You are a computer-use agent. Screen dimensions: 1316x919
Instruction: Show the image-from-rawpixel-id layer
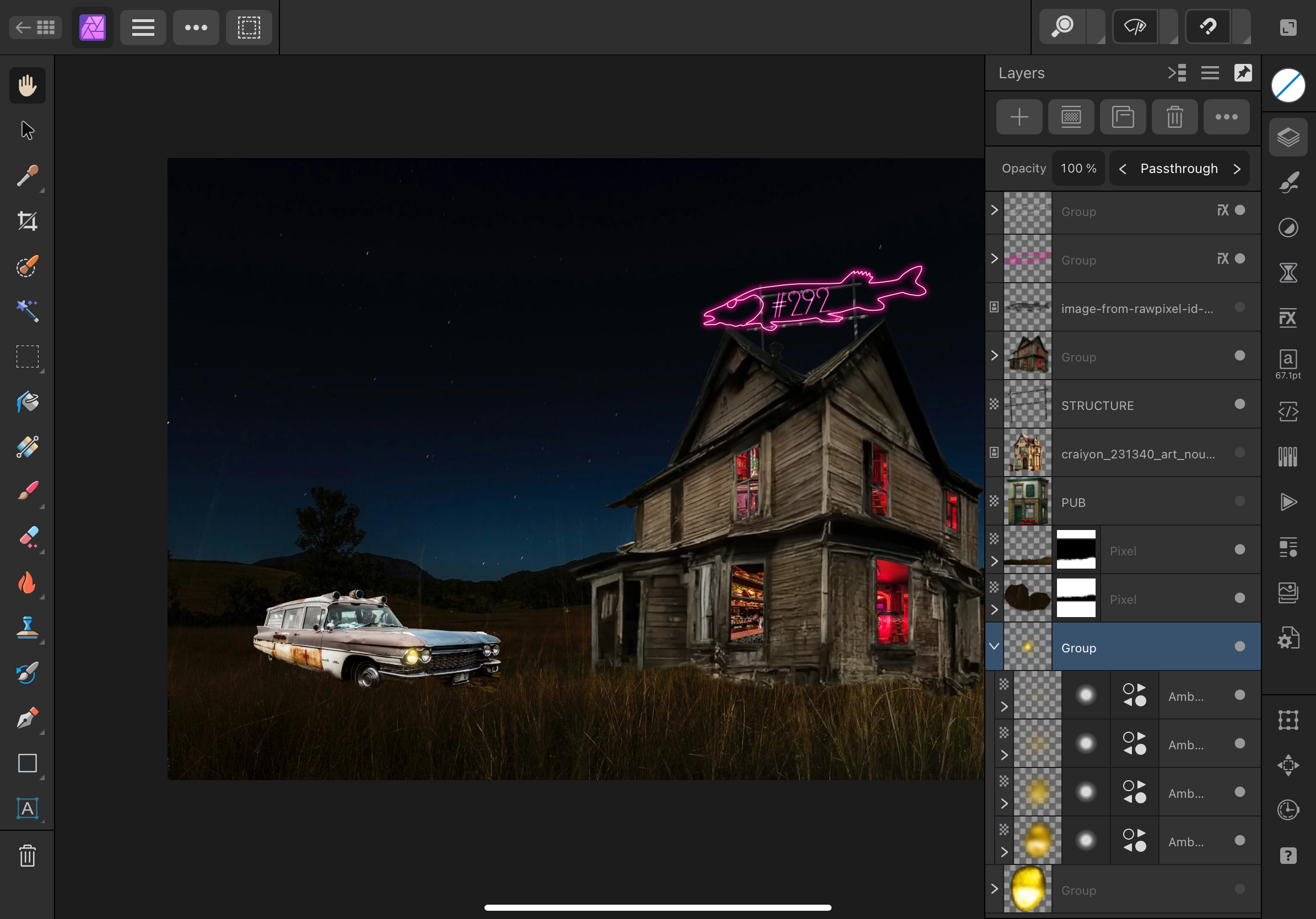coord(1240,307)
